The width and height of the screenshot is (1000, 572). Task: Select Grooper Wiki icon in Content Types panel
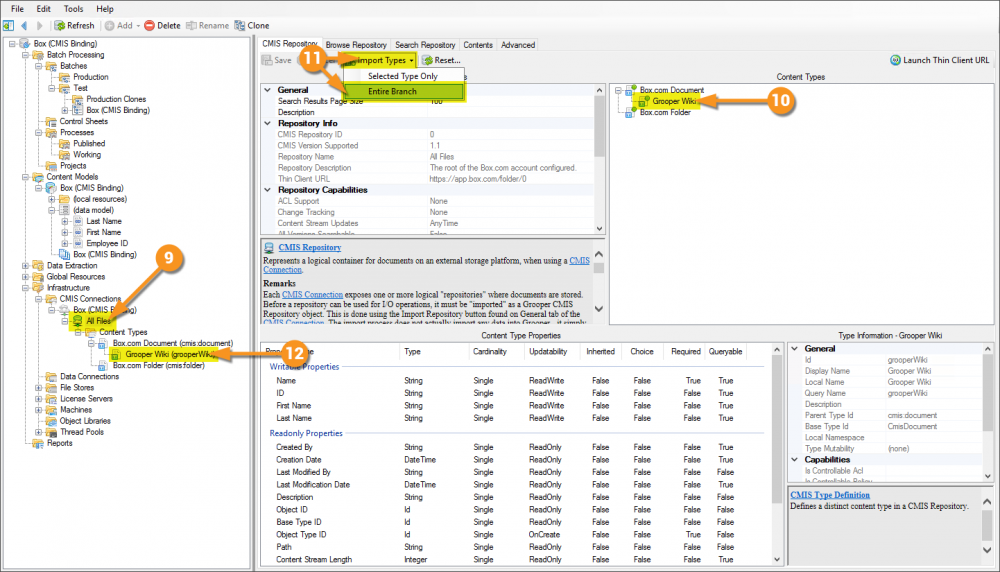pos(646,101)
